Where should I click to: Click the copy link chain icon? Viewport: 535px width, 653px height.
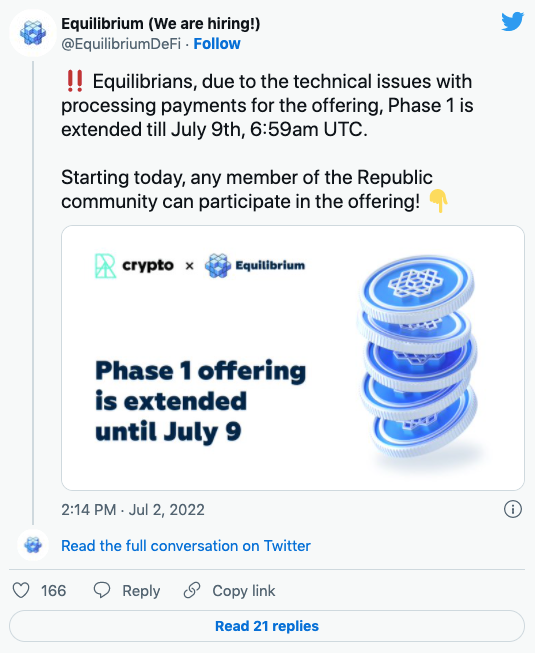click(192, 590)
